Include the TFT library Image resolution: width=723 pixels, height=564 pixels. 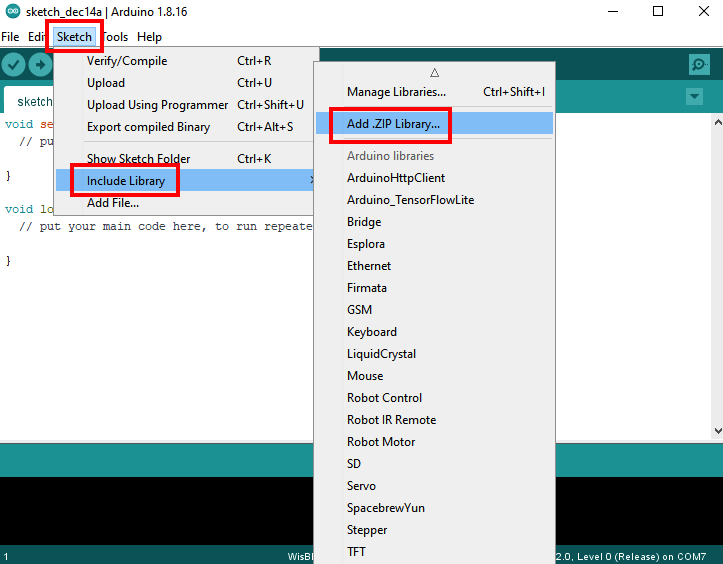(434, 552)
